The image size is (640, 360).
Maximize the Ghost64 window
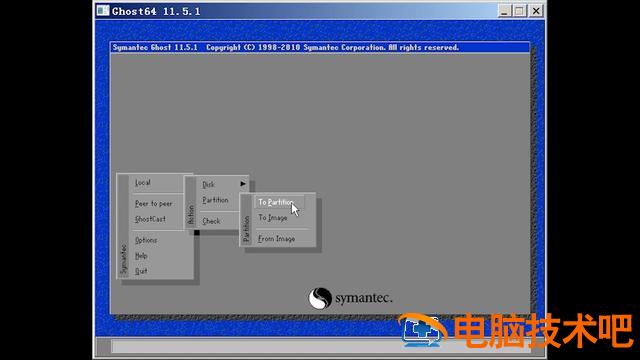520,11
